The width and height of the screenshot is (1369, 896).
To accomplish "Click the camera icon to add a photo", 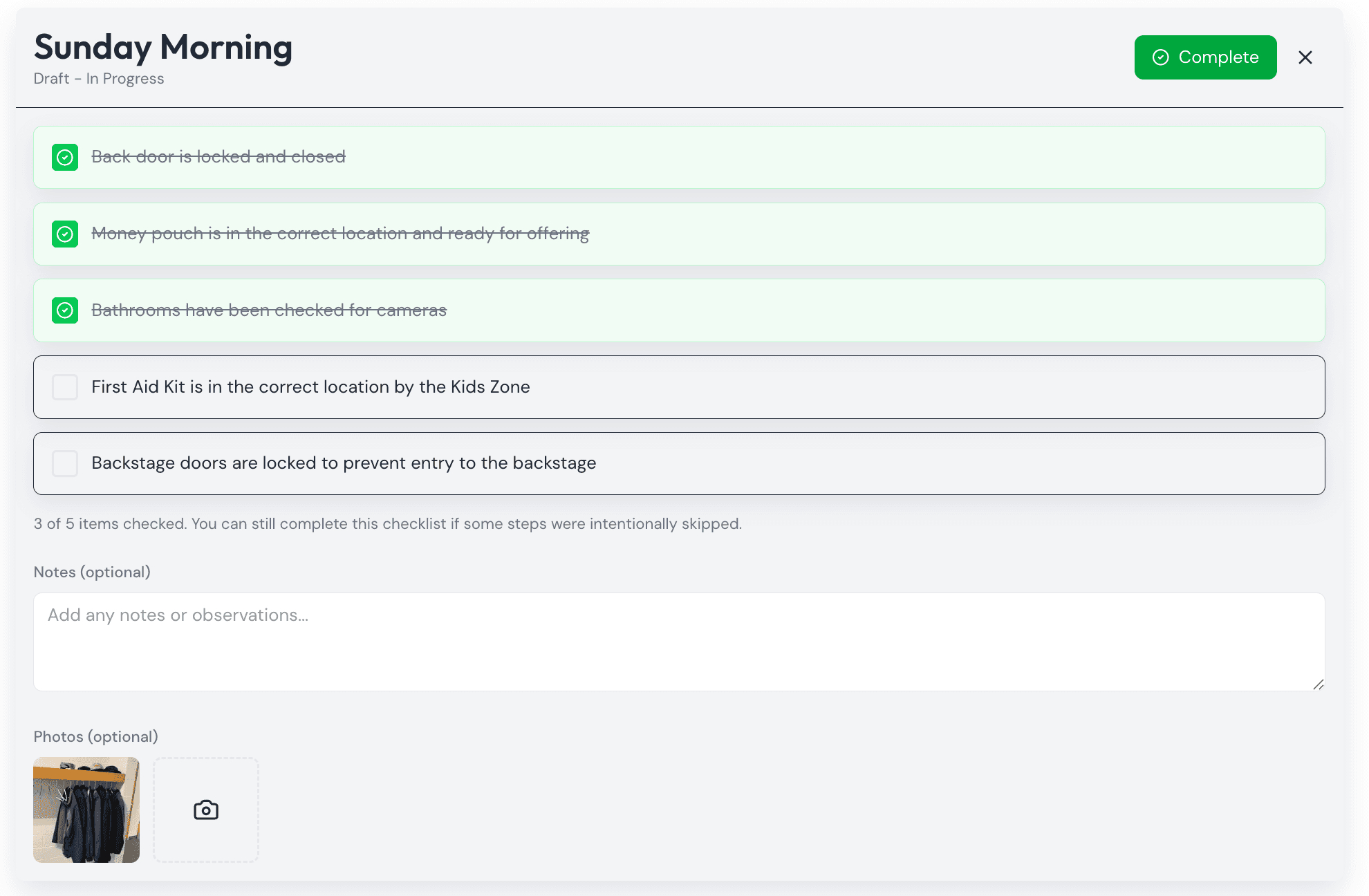I will (x=206, y=810).
